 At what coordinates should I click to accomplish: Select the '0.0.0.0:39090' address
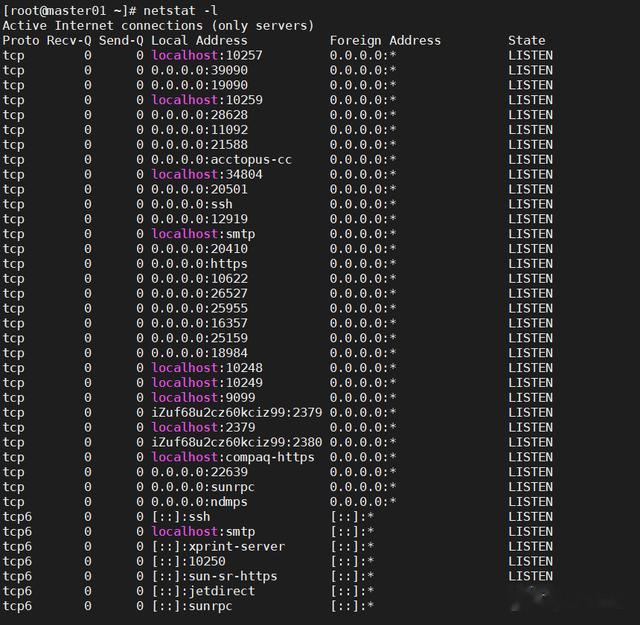199,70
